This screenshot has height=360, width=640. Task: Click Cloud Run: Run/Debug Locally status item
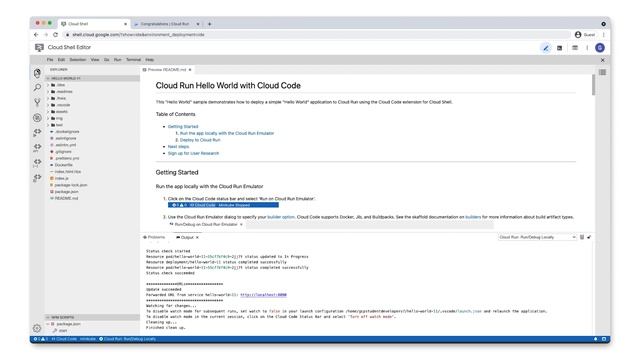pos(127,339)
